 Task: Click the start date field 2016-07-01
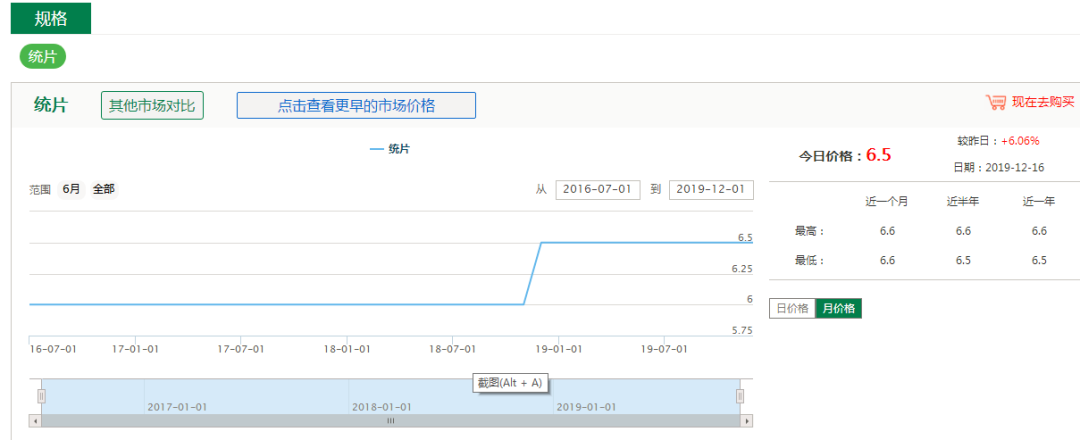[x=598, y=190]
